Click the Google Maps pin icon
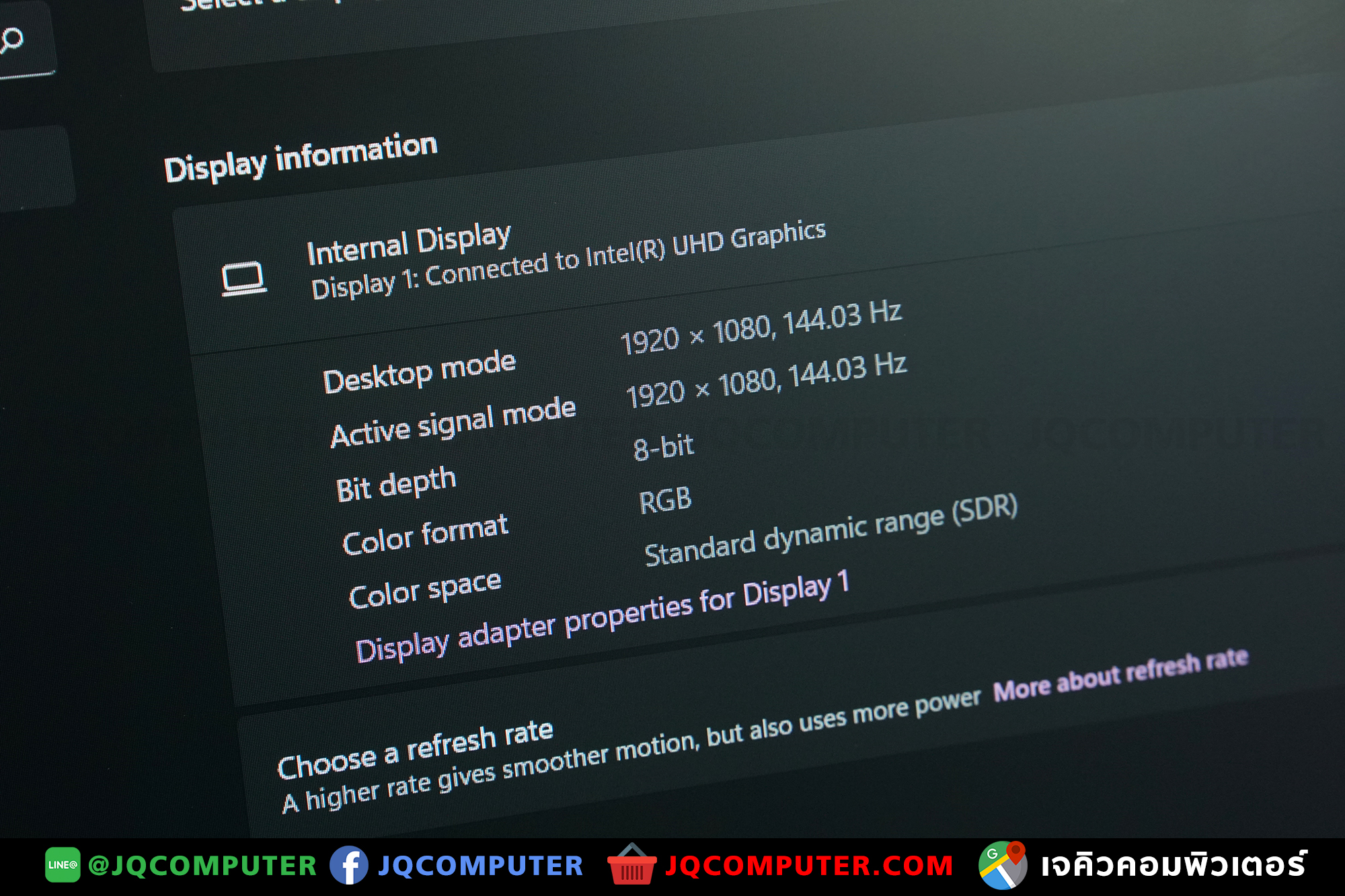 (x=1003, y=865)
